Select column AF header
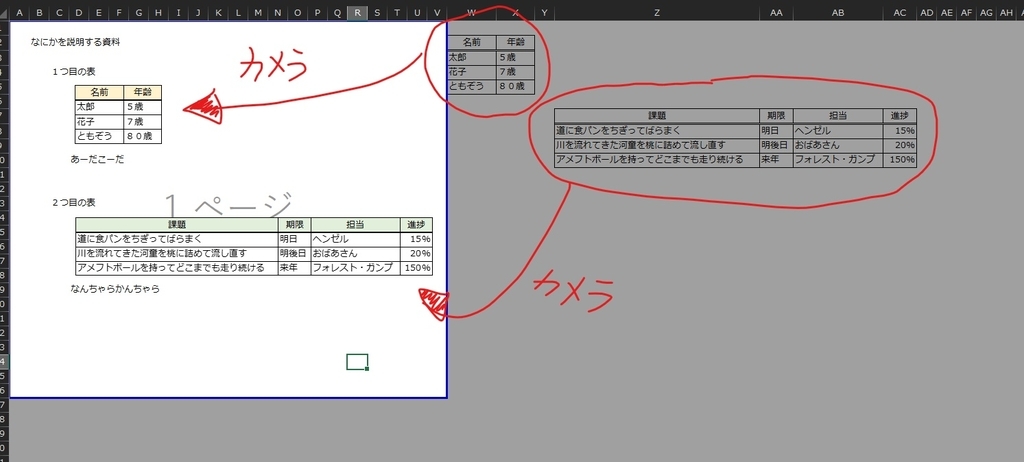This screenshot has width=1024, height=462. [x=967, y=12]
